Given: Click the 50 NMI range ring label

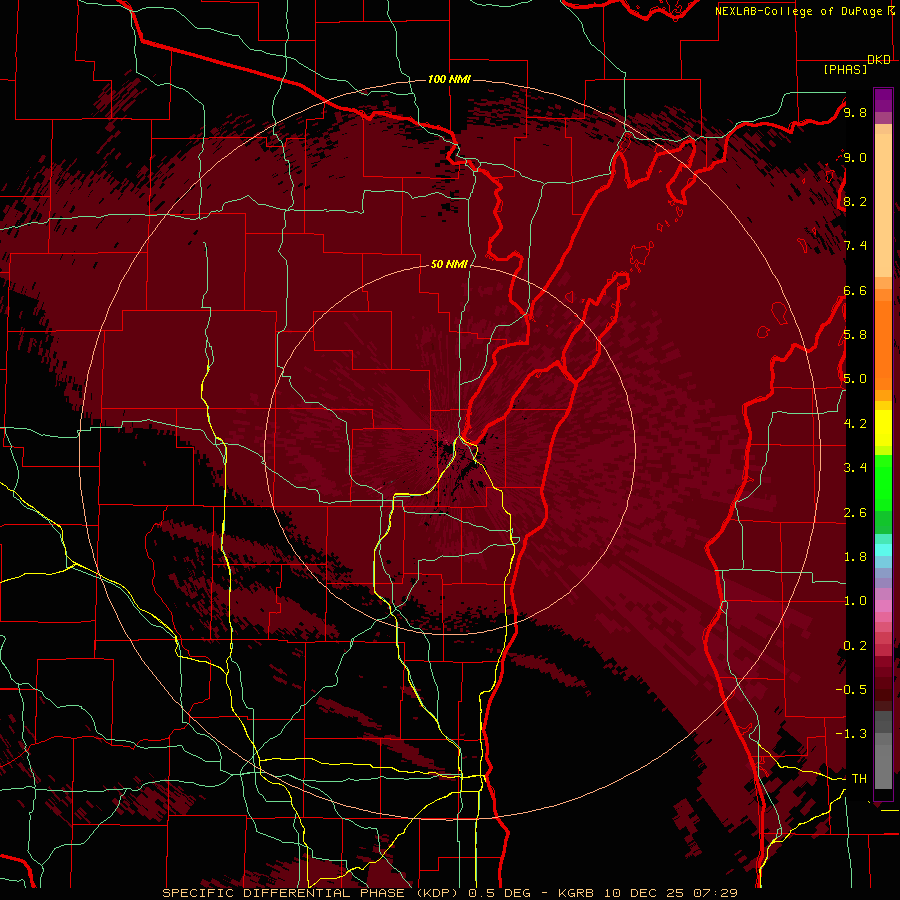Looking at the screenshot, I should pyautogui.click(x=449, y=264).
